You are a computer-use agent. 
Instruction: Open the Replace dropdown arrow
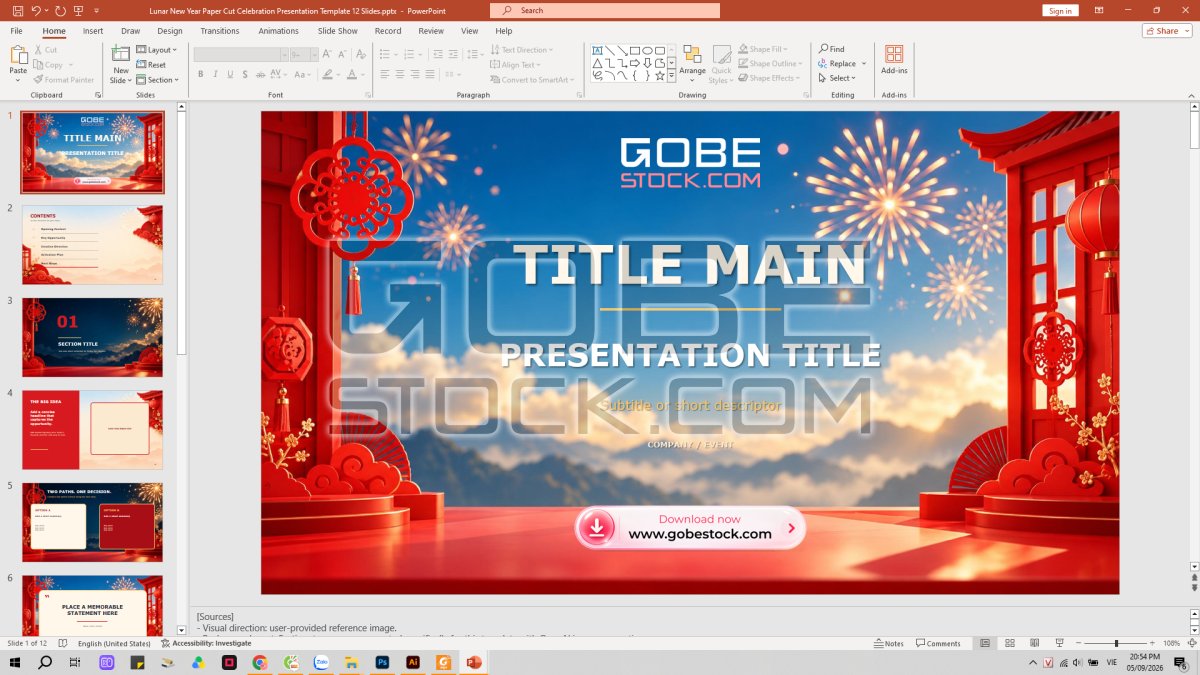pos(864,64)
